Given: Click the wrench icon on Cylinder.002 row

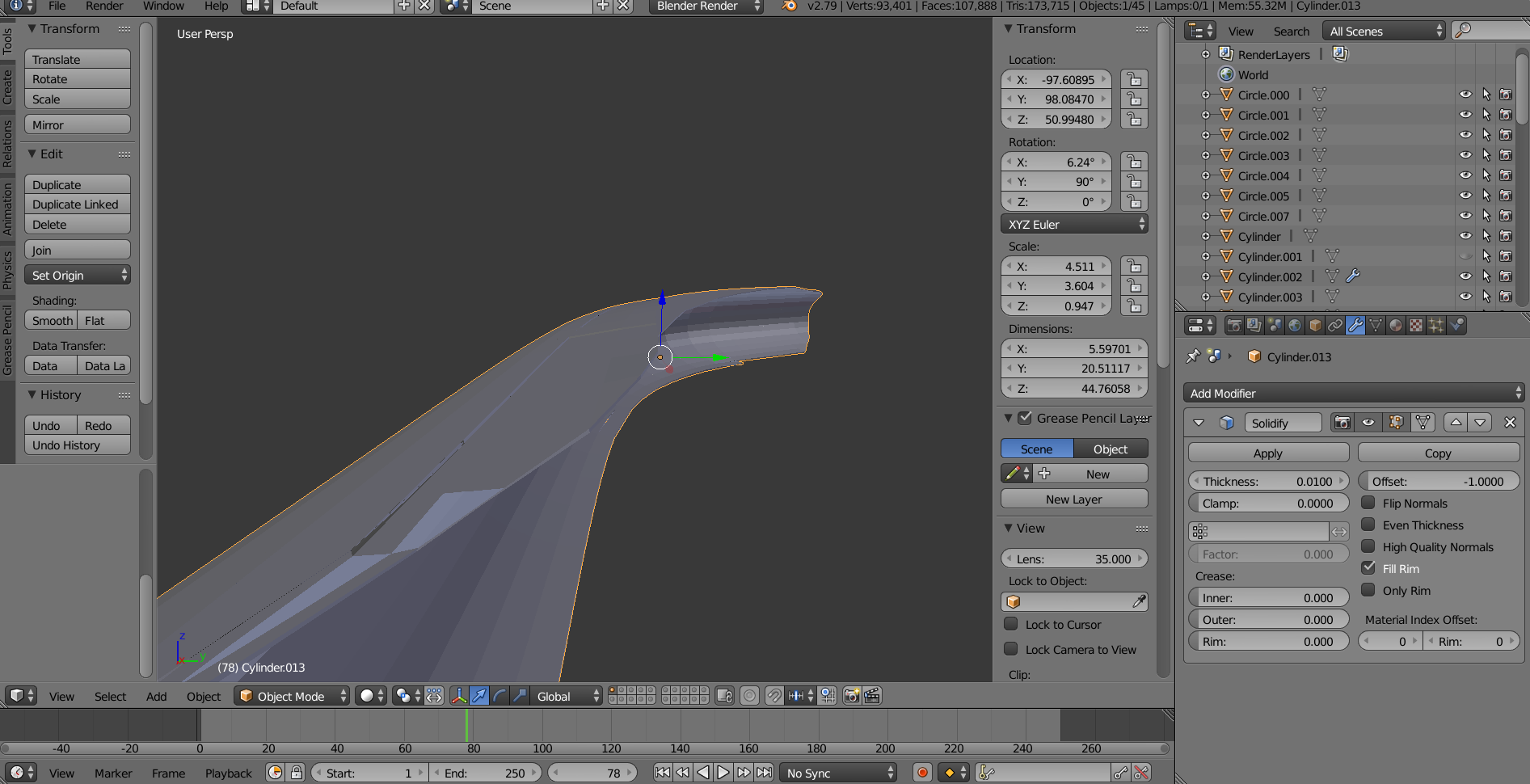Looking at the screenshot, I should pos(1353,276).
